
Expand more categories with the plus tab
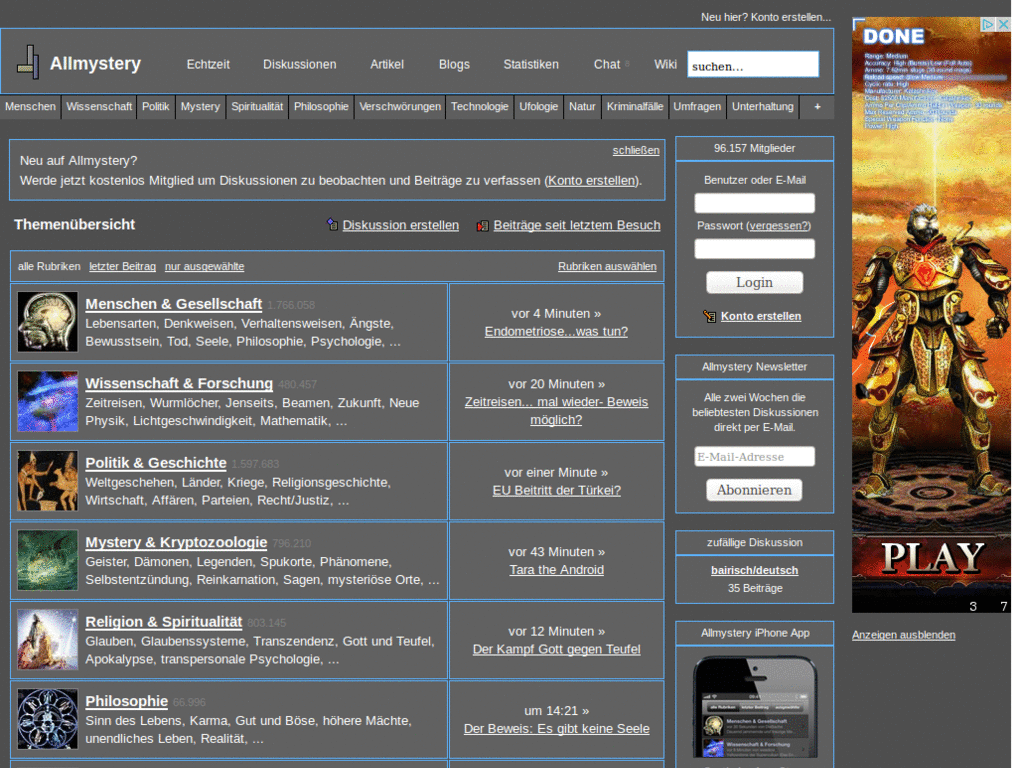817,106
